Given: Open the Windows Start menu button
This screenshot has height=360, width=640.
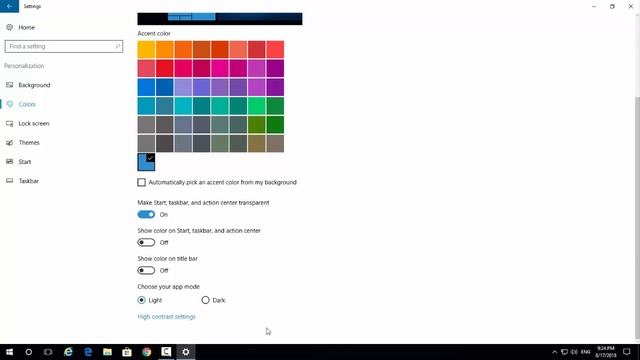Looking at the screenshot, I should point(9,352).
